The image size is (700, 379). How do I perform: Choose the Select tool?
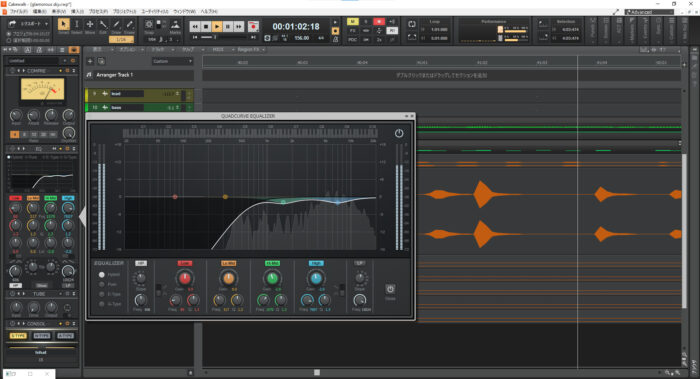click(x=77, y=24)
